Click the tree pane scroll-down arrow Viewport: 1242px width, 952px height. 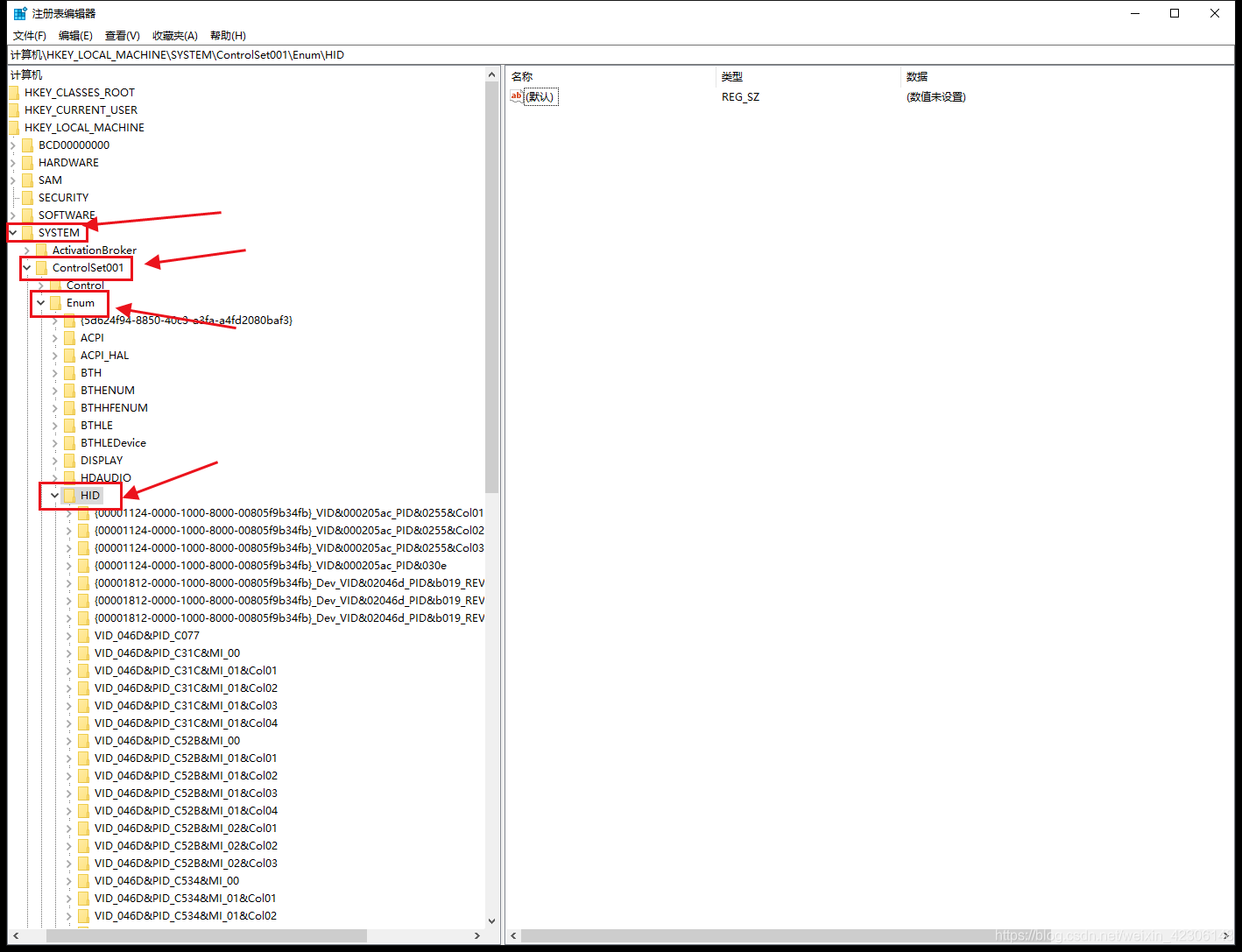coord(491,920)
